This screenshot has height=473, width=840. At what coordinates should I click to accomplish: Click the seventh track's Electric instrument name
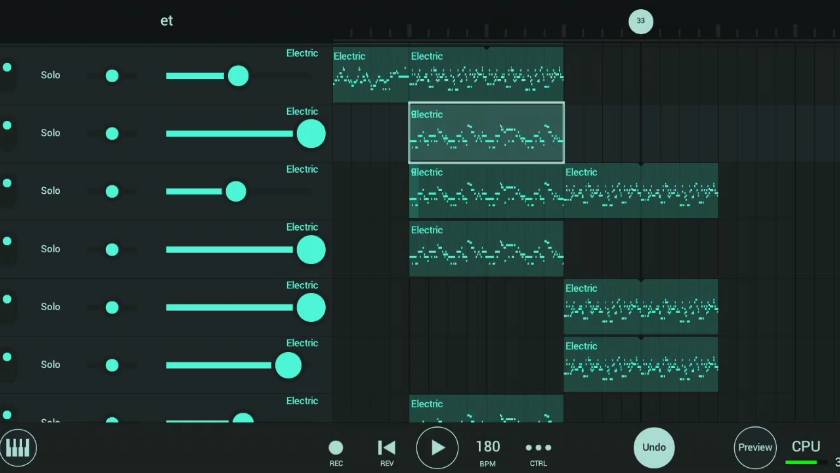pos(302,401)
